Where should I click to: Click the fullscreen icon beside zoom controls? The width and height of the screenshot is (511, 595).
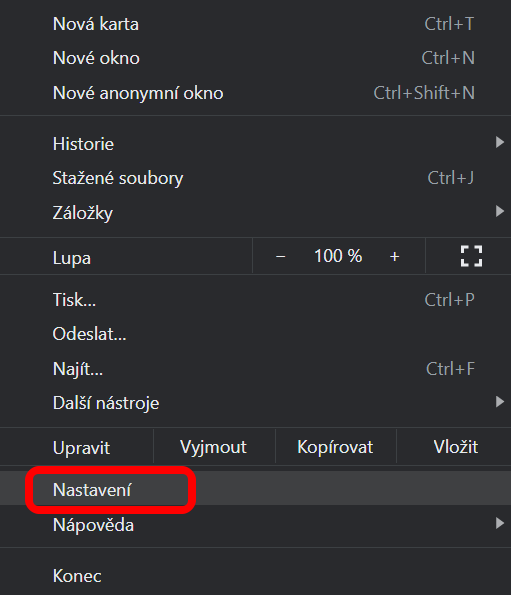point(471,256)
